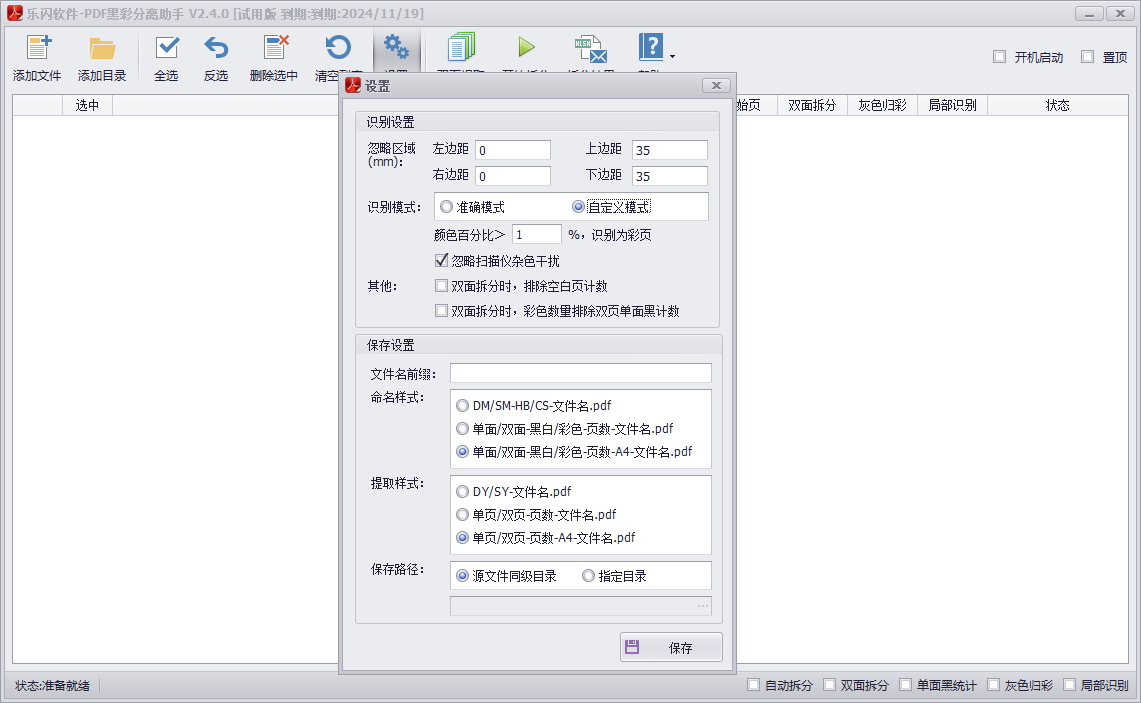1141x703 pixels.
Task: Click the 局部识别 column header
Action: click(x=953, y=106)
